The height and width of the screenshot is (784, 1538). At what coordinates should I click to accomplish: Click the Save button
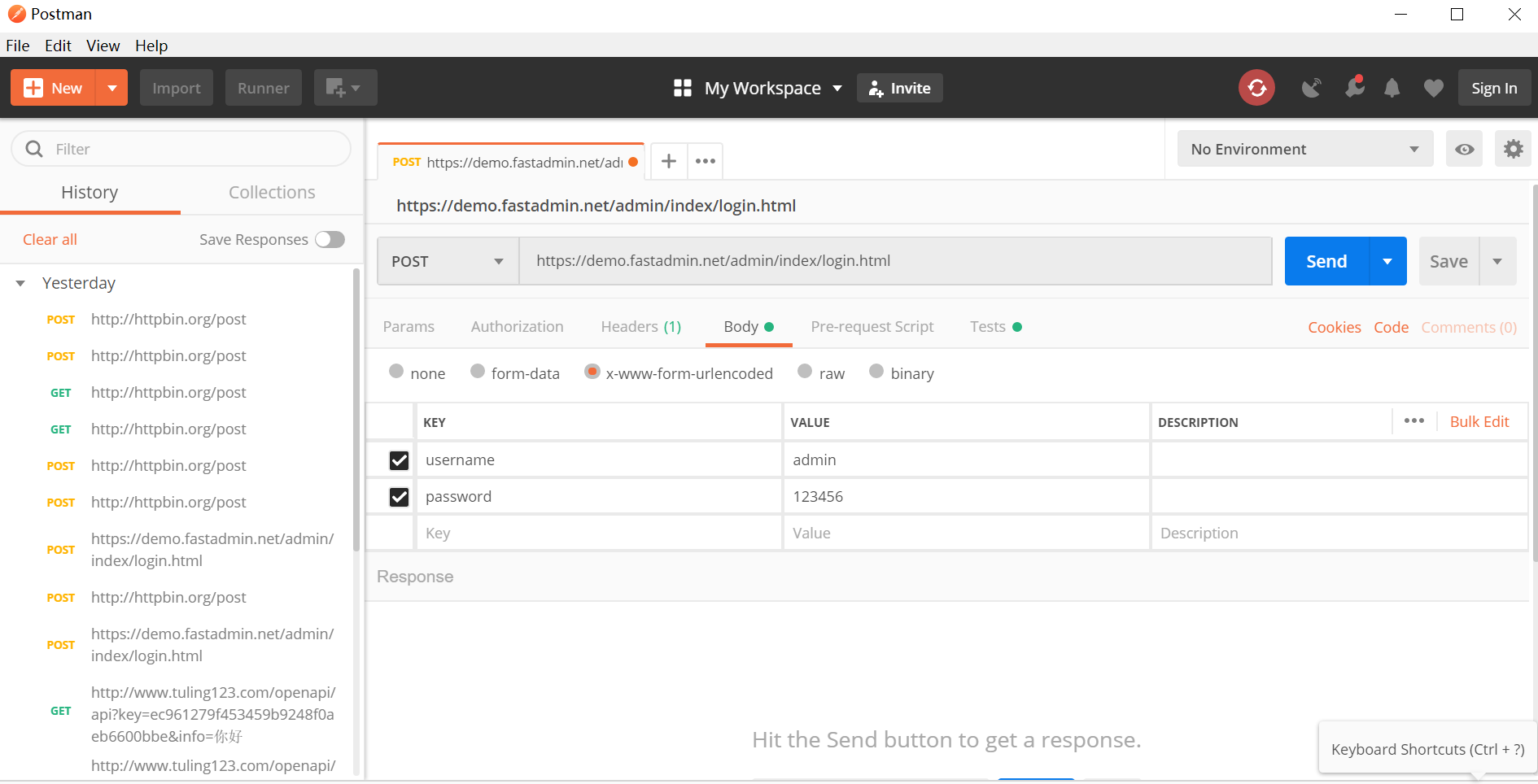pos(1448,261)
